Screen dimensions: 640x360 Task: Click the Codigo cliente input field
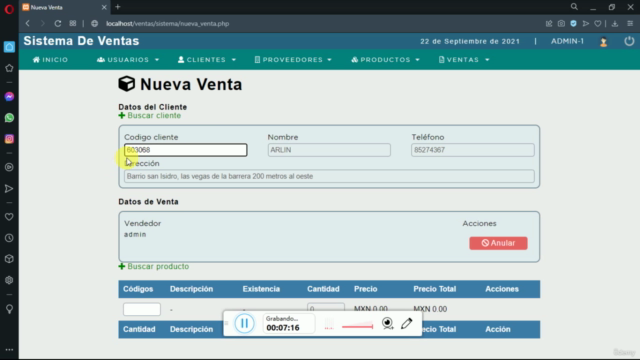coord(186,150)
